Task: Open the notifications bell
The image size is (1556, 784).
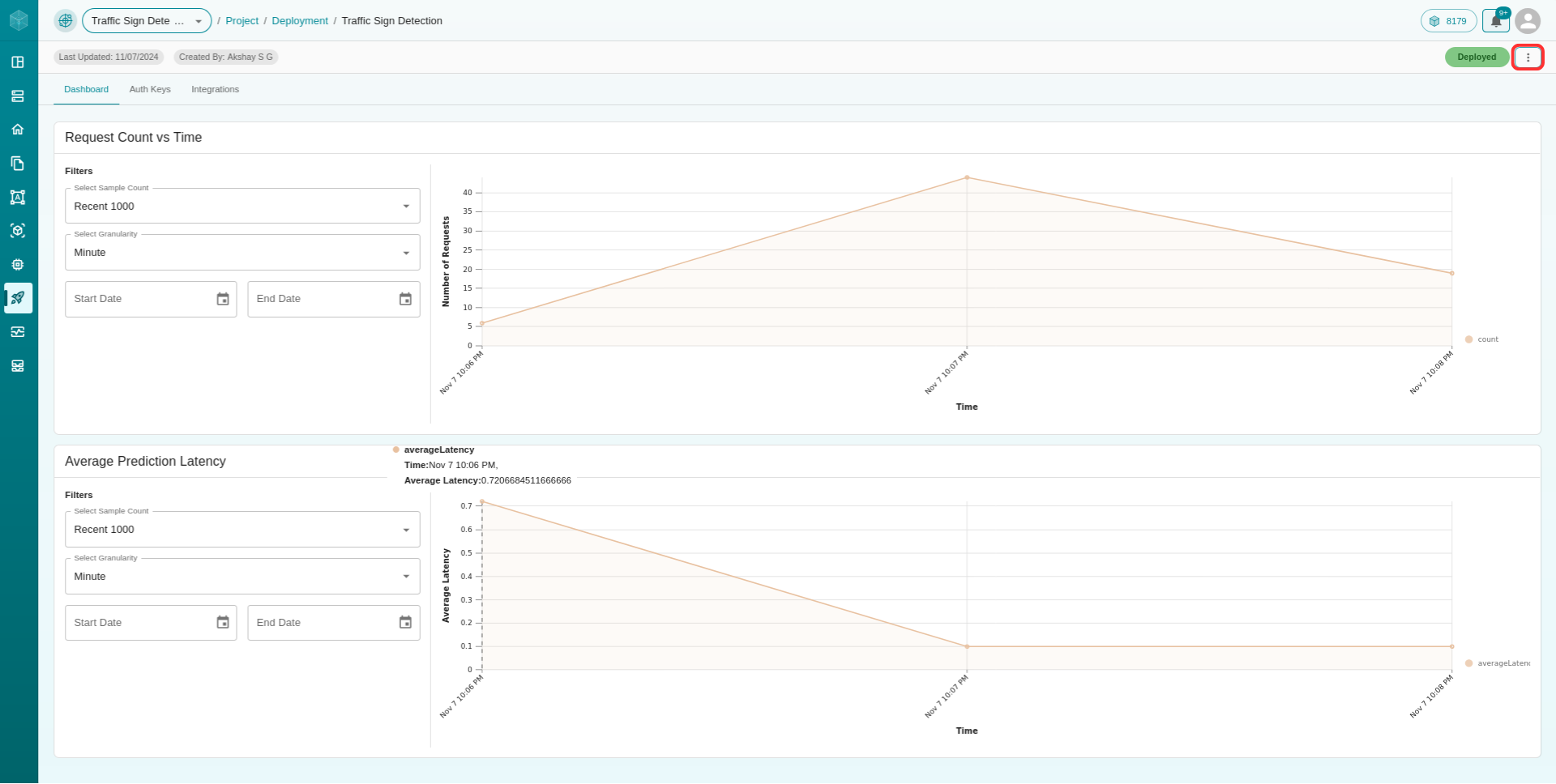Action: 1496,21
